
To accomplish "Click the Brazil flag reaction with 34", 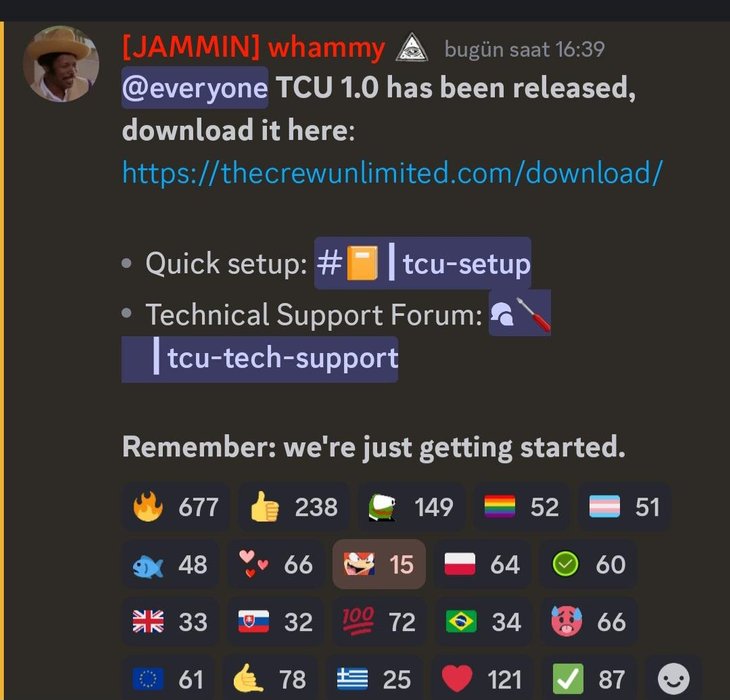I will pyautogui.click(x=482, y=622).
